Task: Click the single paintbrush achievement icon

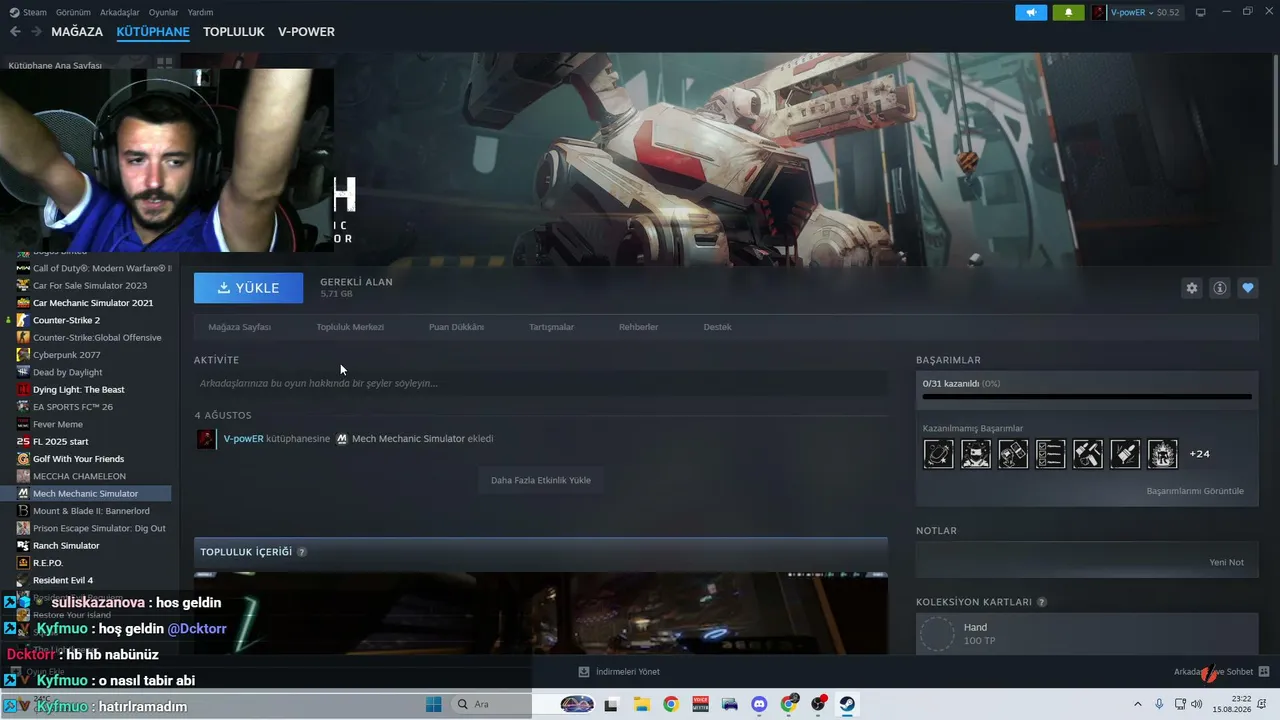Action: click(1125, 454)
